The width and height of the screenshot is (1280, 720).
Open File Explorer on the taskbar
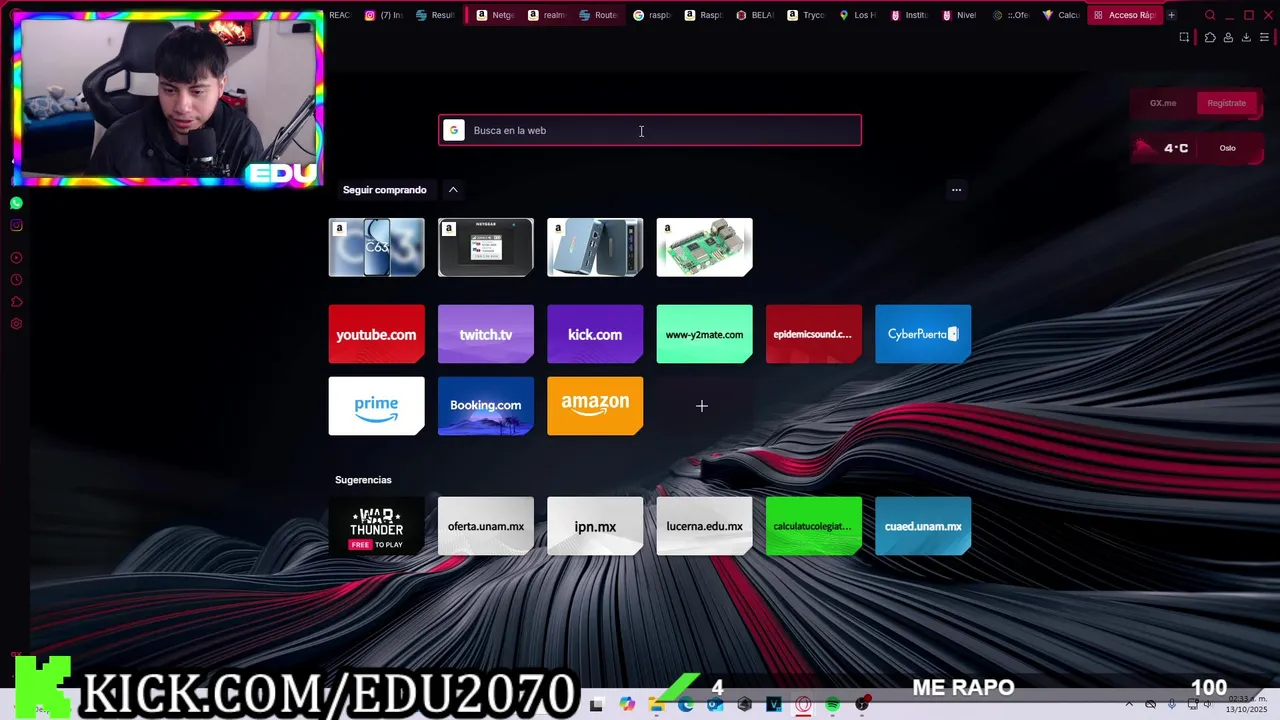(x=657, y=704)
